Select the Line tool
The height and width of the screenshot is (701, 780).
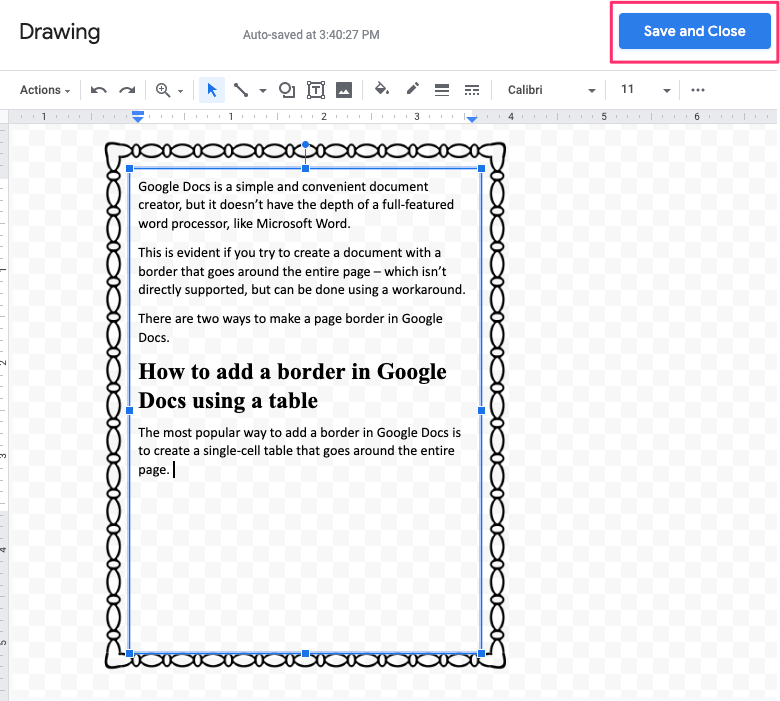pyautogui.click(x=241, y=90)
